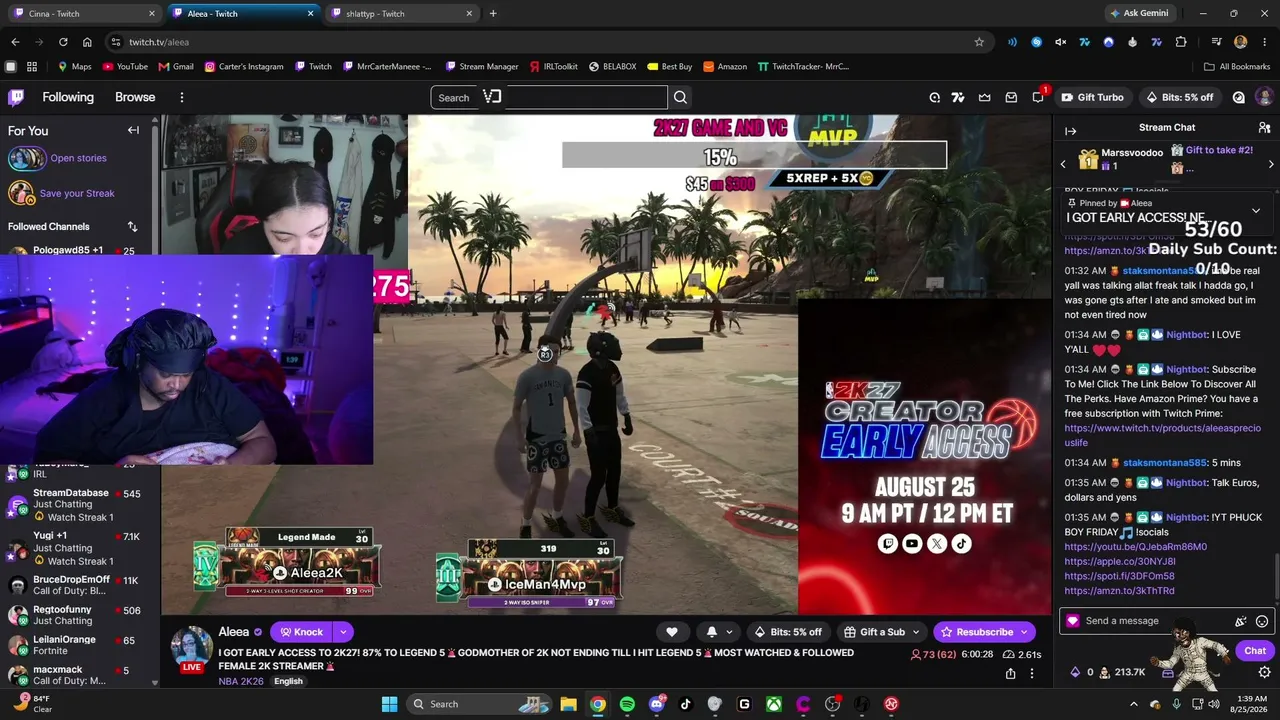This screenshot has height=720, width=1280.
Task: Open the Ask Gemini button
Action: tap(1138, 14)
